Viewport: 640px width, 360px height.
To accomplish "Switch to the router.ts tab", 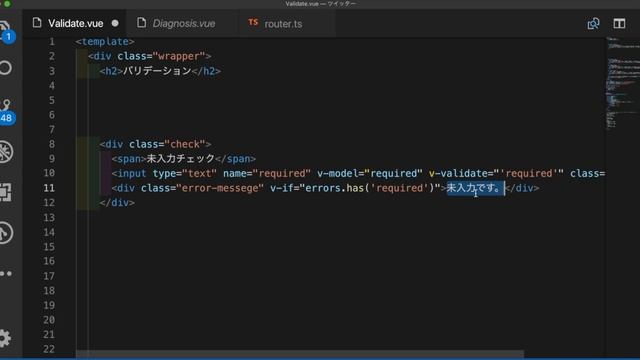I will coord(288,24).
